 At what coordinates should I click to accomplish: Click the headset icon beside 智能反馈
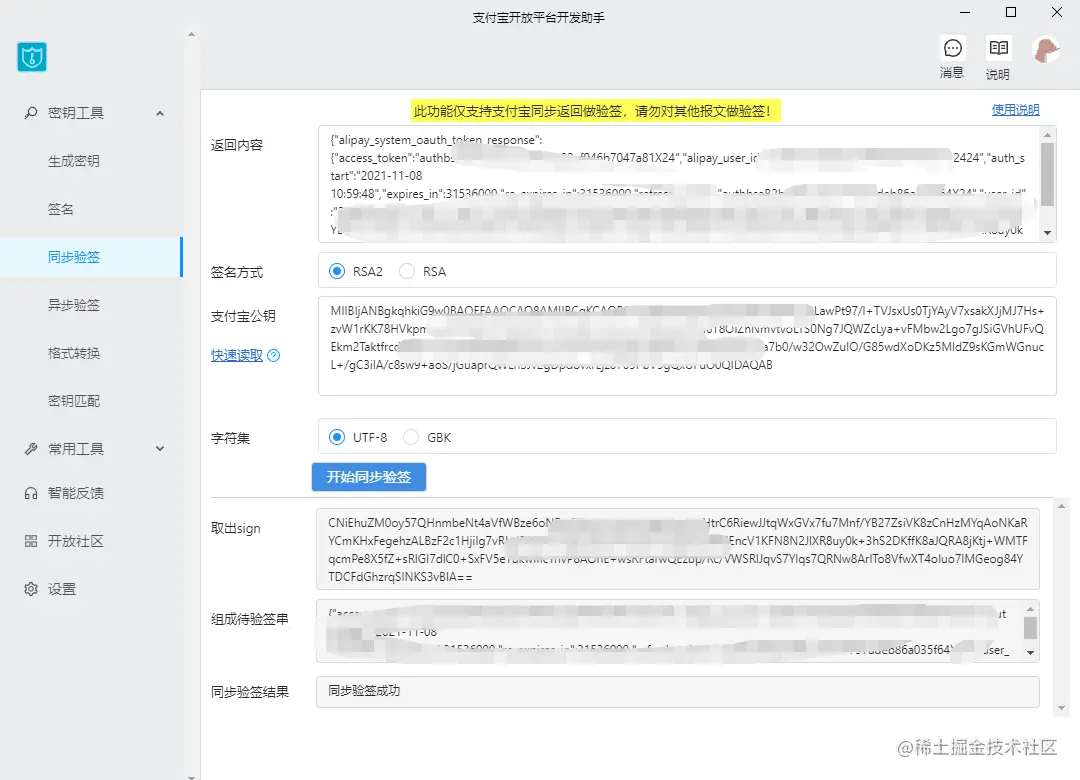(x=31, y=493)
